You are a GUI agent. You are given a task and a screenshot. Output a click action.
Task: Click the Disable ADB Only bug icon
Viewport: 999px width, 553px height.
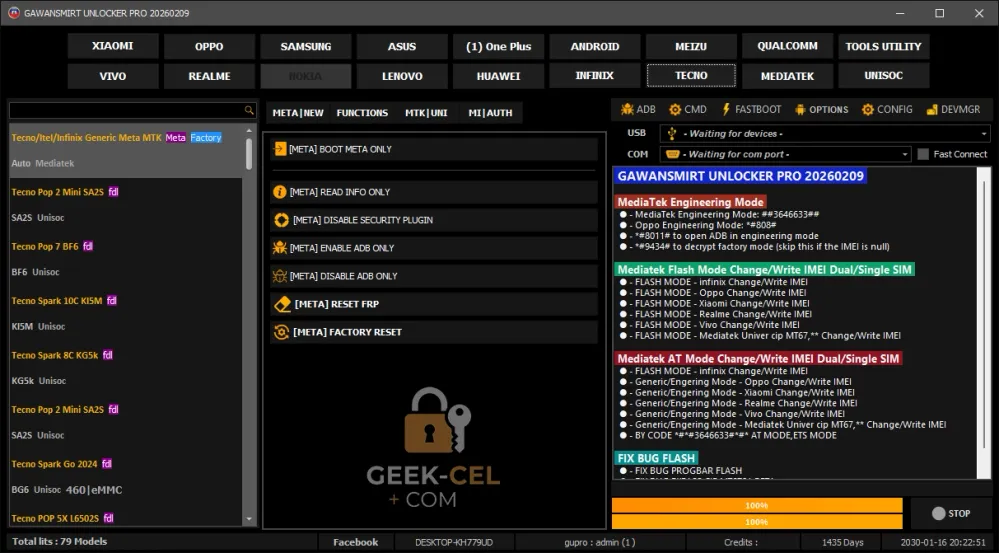tap(280, 276)
